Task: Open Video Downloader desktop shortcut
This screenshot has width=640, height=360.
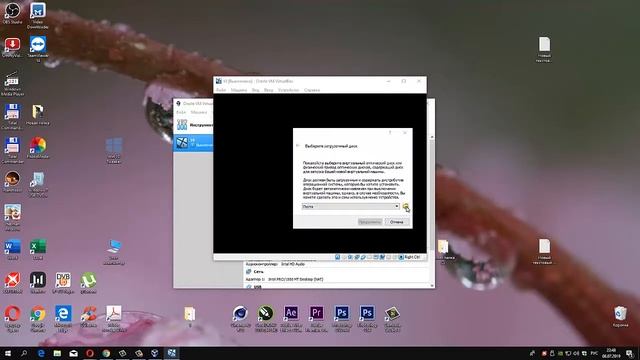Action: tap(38, 16)
